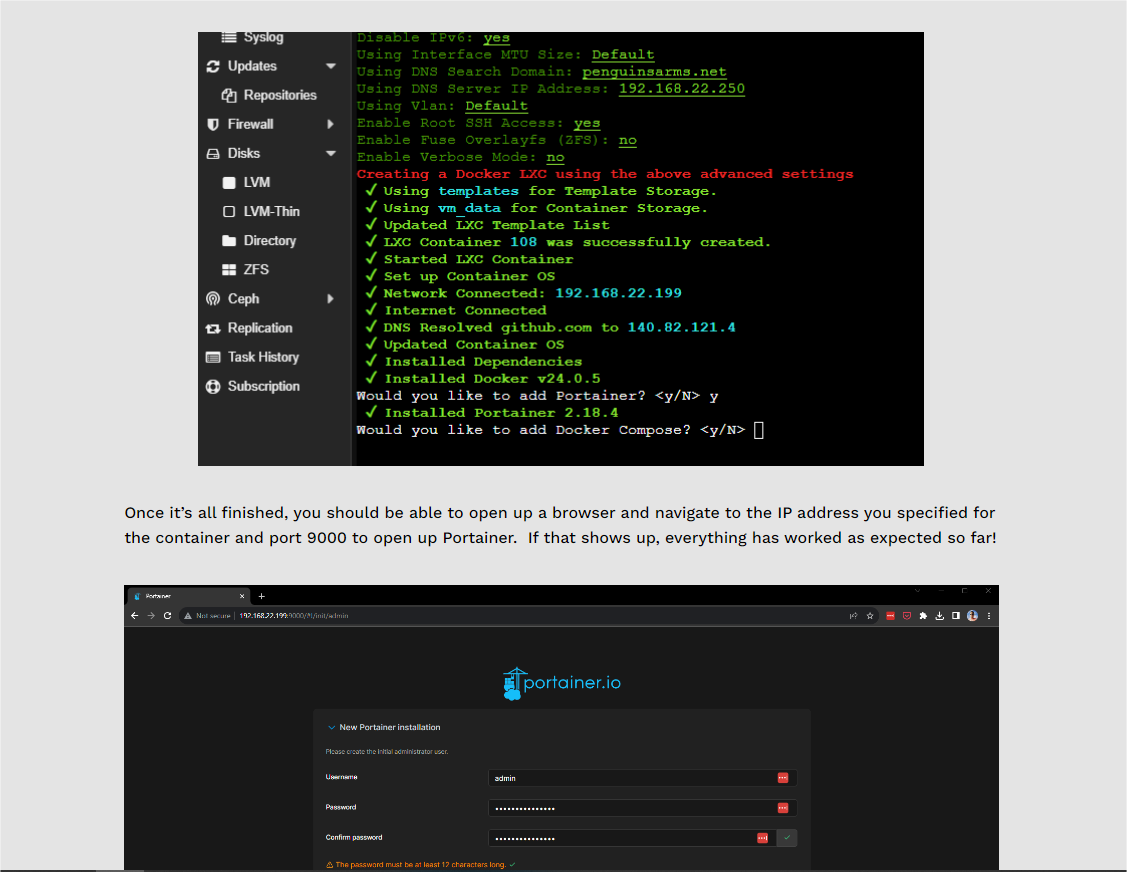
Task: Open Repositories in the Proxmox sidebar
Action: (280, 95)
